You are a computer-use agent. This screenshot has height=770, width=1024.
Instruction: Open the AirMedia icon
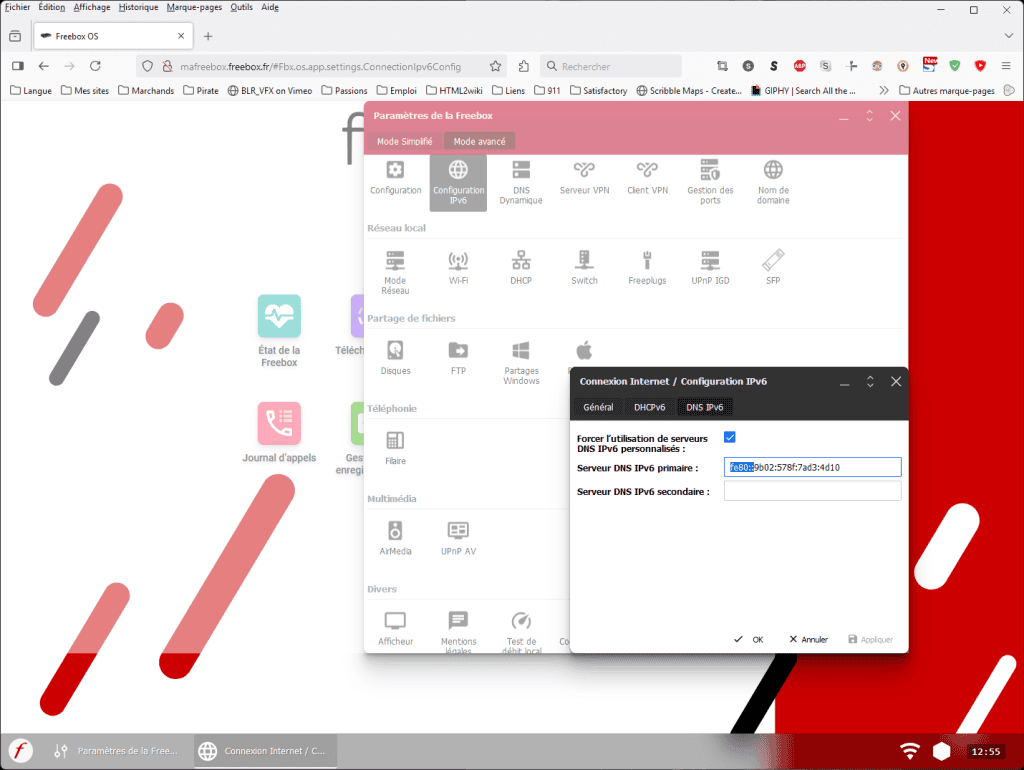[x=395, y=538]
